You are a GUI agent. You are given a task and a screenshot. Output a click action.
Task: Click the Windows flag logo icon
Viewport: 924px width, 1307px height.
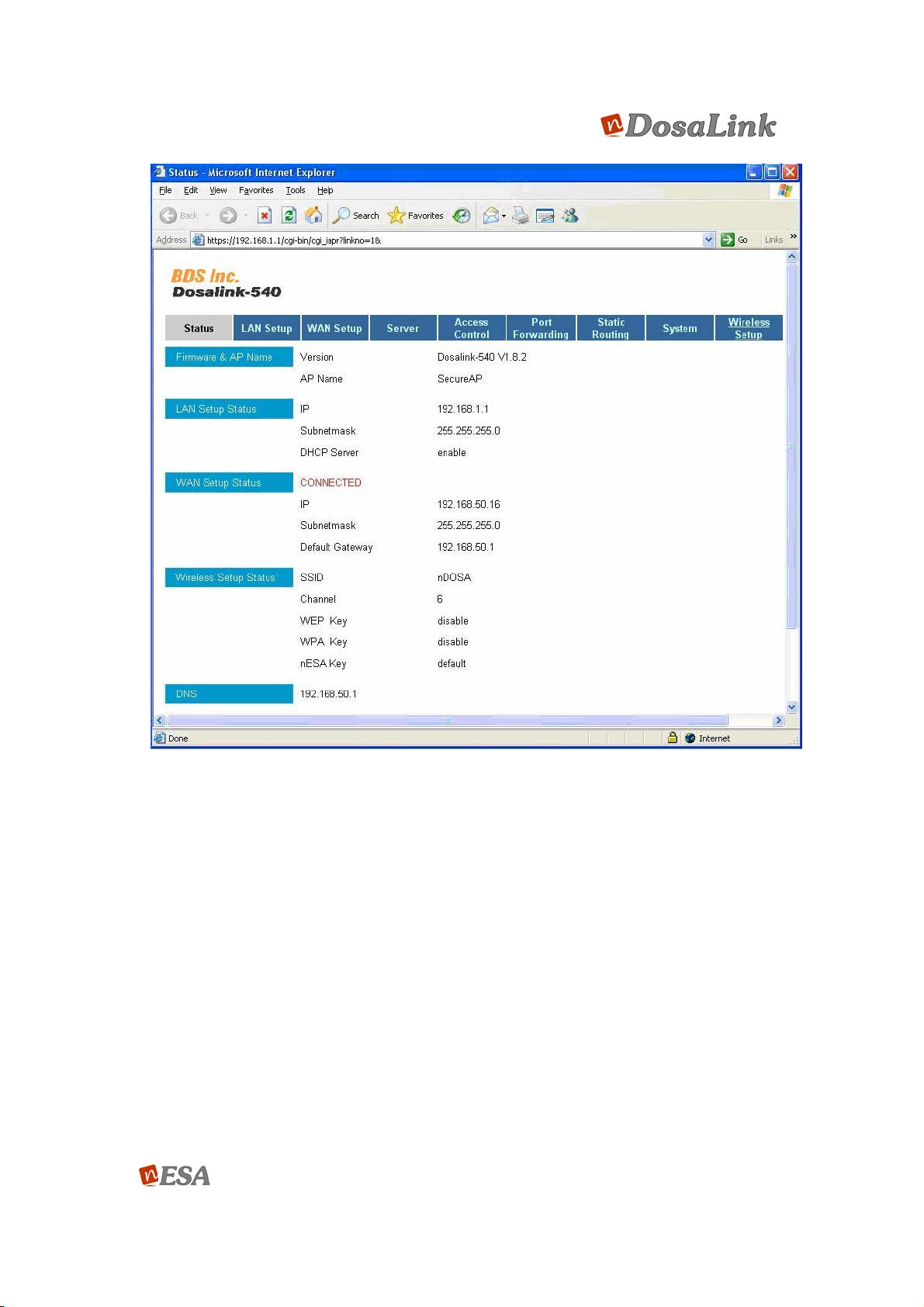(785, 190)
